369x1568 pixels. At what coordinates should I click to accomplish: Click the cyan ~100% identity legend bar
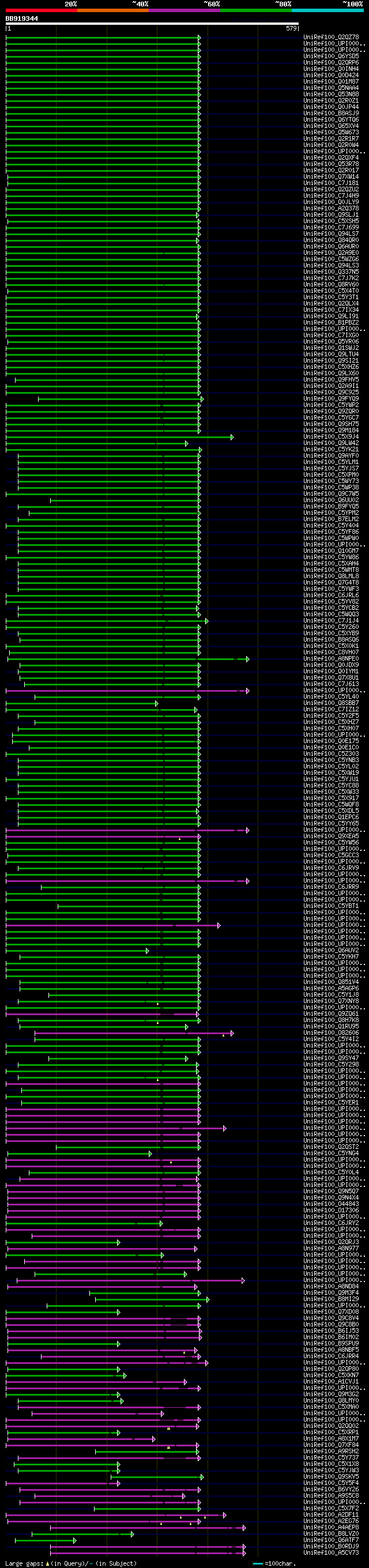[x=327, y=10]
